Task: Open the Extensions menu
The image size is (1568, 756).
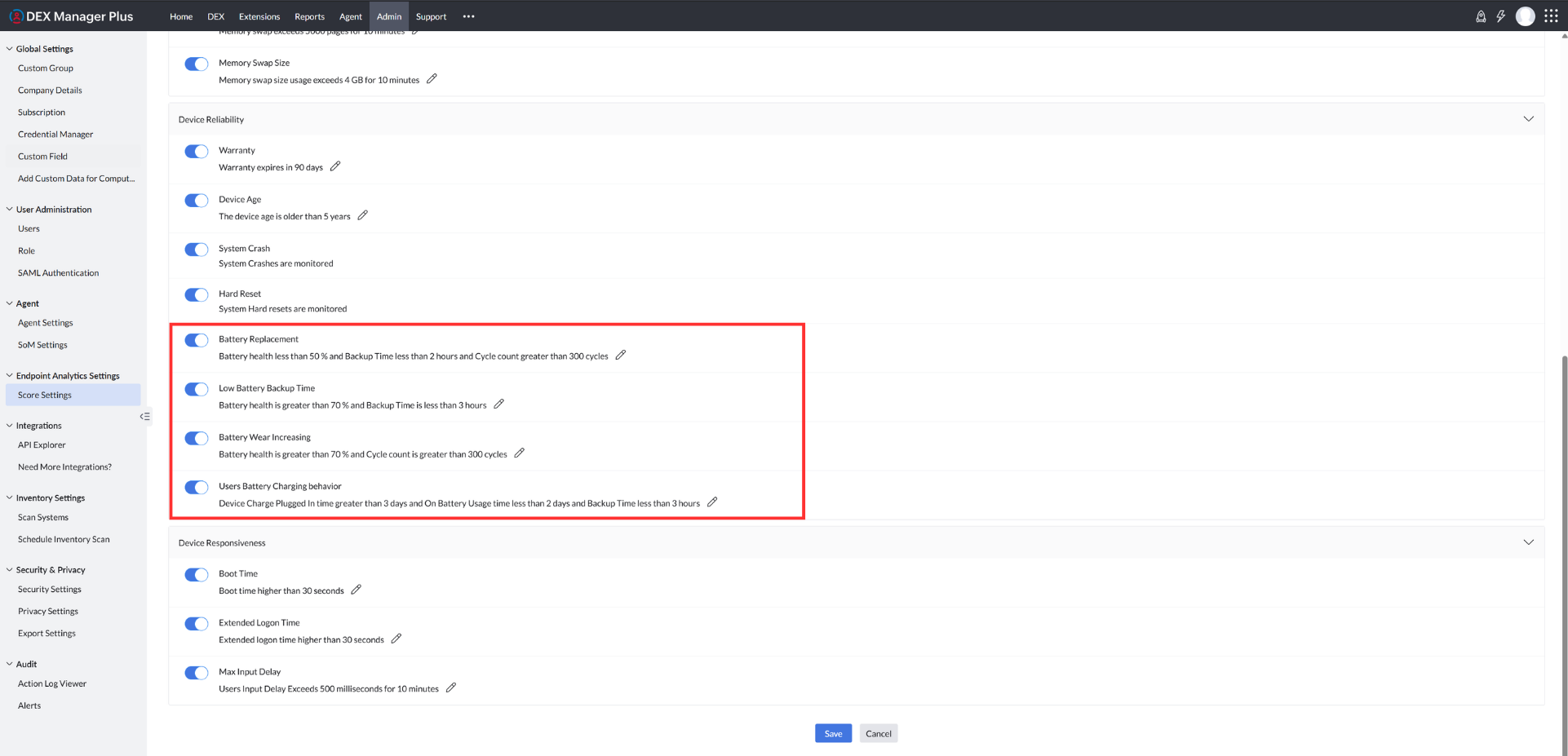Action: coord(259,16)
